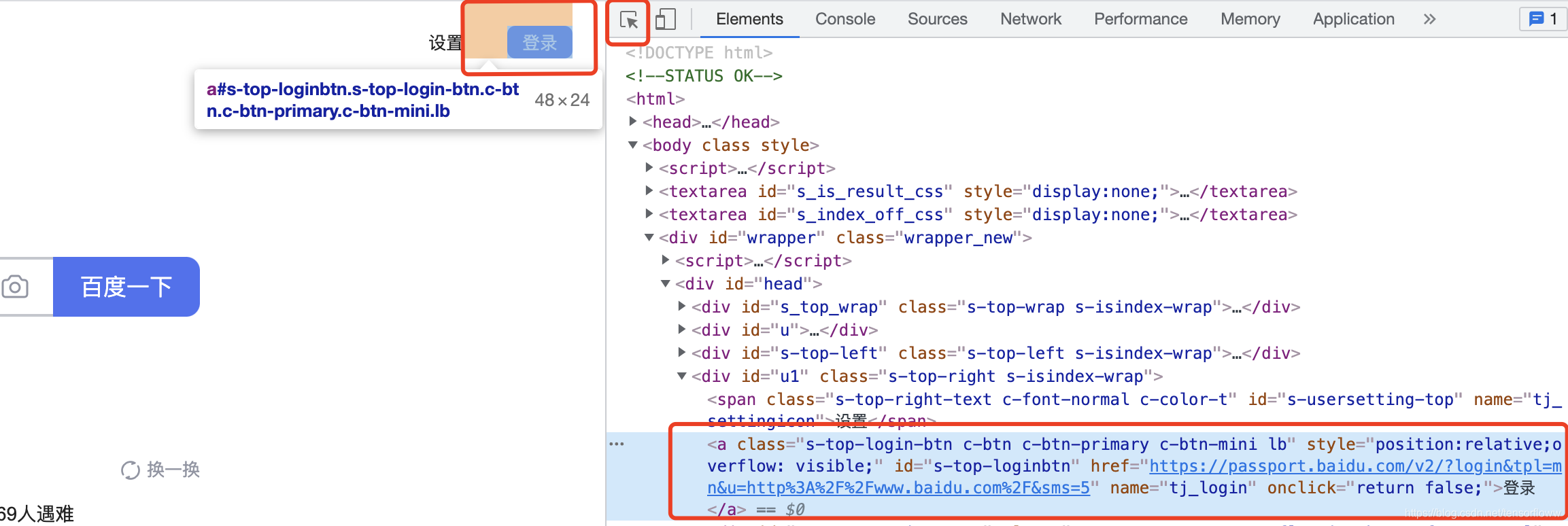Open the Sources tab
Image resolution: width=1568 pixels, height=526 pixels.
(937, 19)
